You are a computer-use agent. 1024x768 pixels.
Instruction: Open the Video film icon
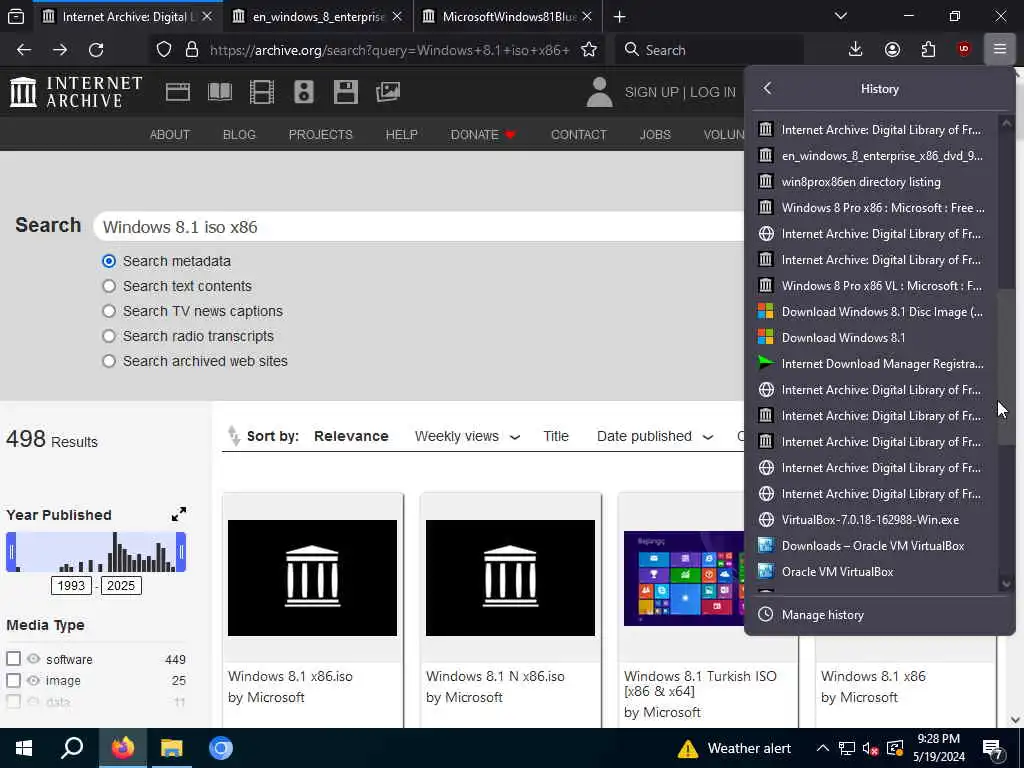[262, 92]
